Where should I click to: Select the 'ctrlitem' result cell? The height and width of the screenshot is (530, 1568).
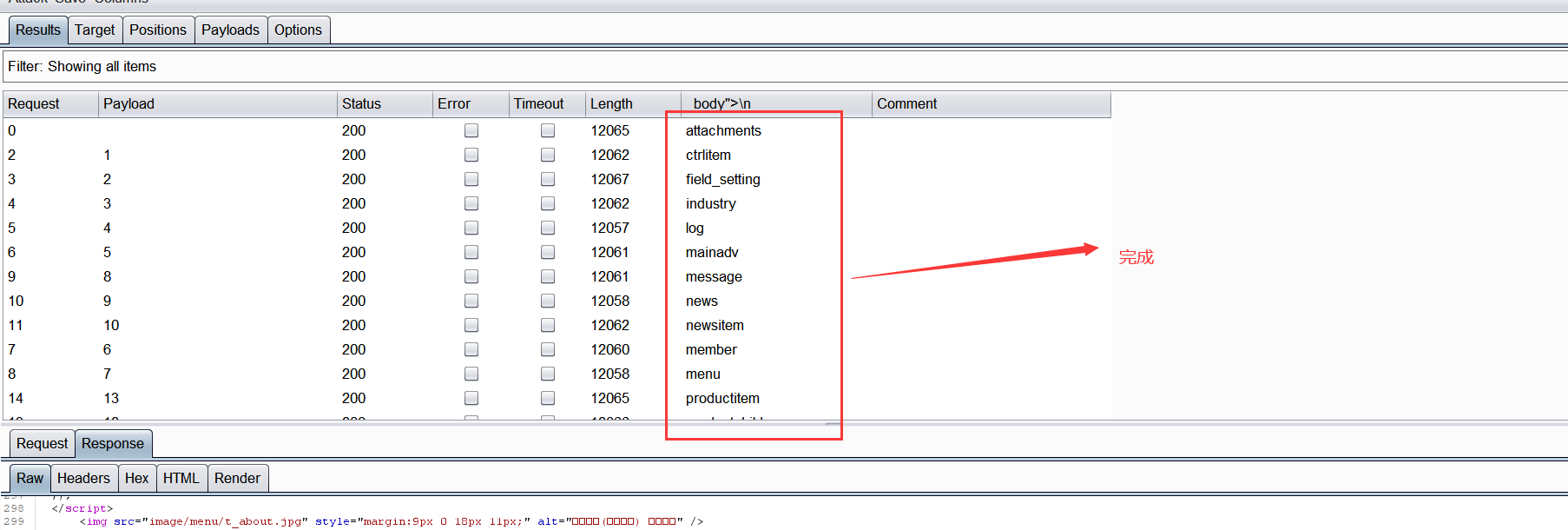pyautogui.click(x=708, y=155)
